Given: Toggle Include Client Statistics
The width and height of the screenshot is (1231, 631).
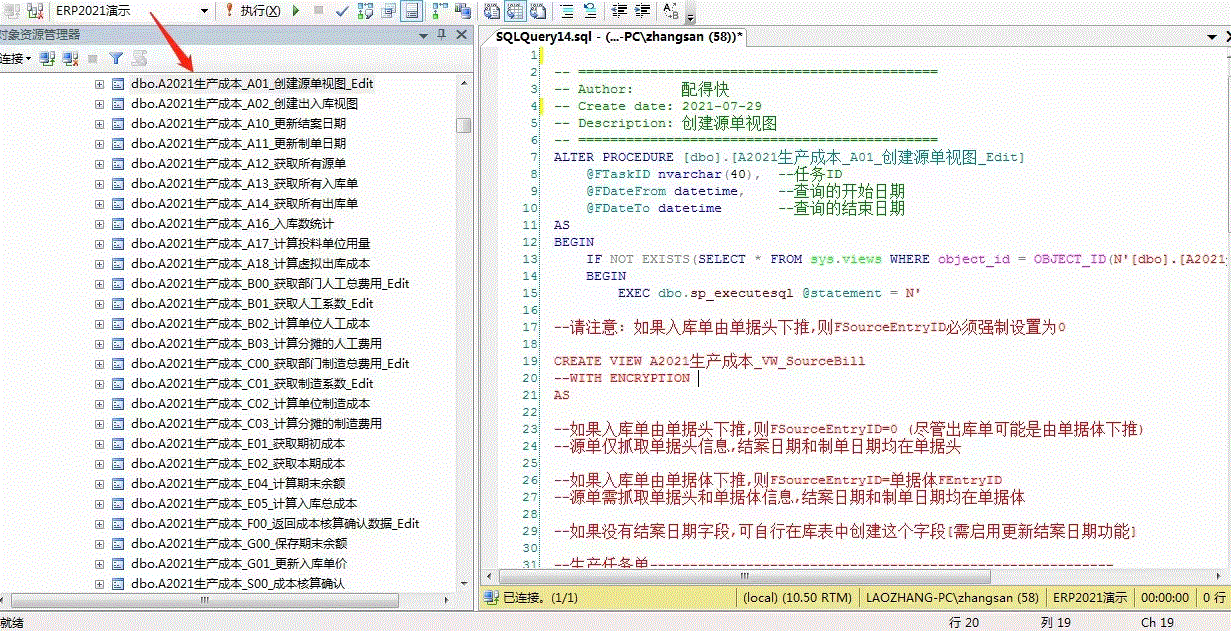Looking at the screenshot, I should tap(463, 10).
